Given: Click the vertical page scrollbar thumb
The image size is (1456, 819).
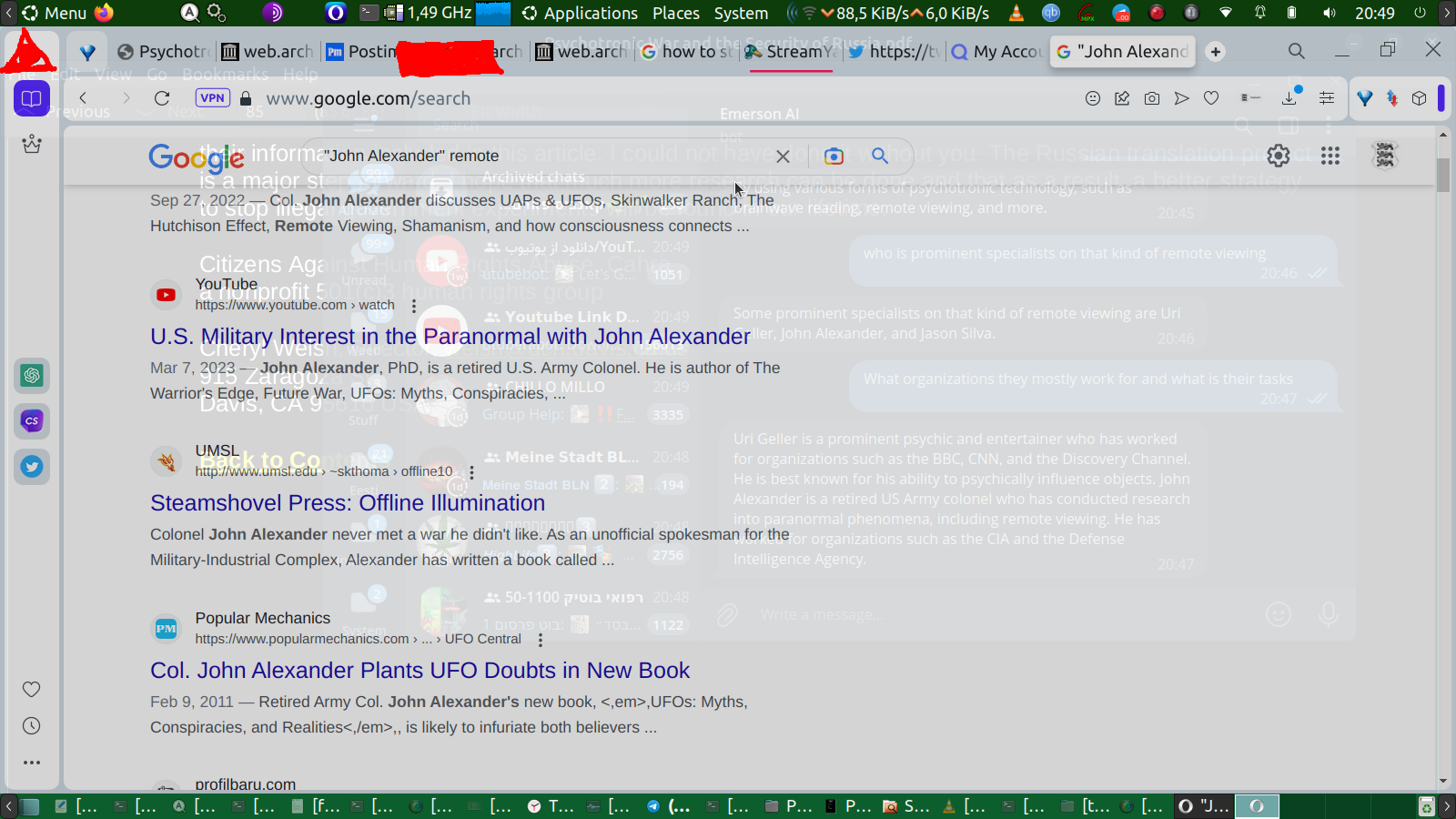Looking at the screenshot, I should pos(1443,175).
